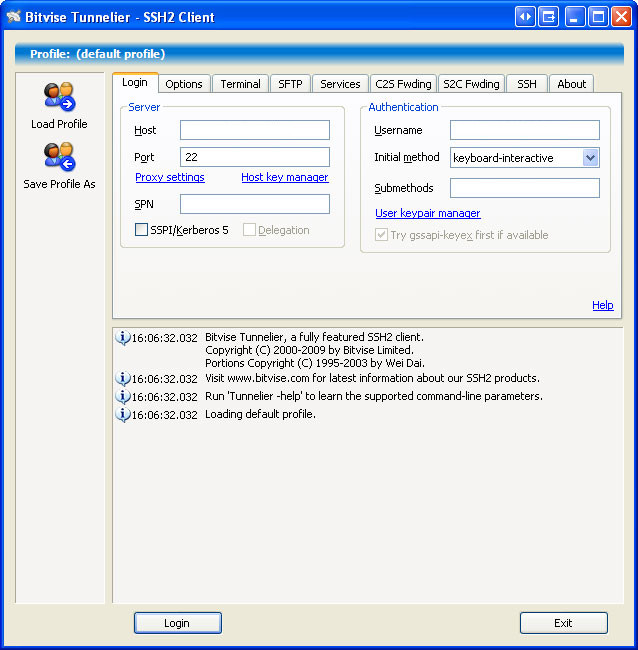
Task: Select the SFTP tab
Action: [290, 84]
